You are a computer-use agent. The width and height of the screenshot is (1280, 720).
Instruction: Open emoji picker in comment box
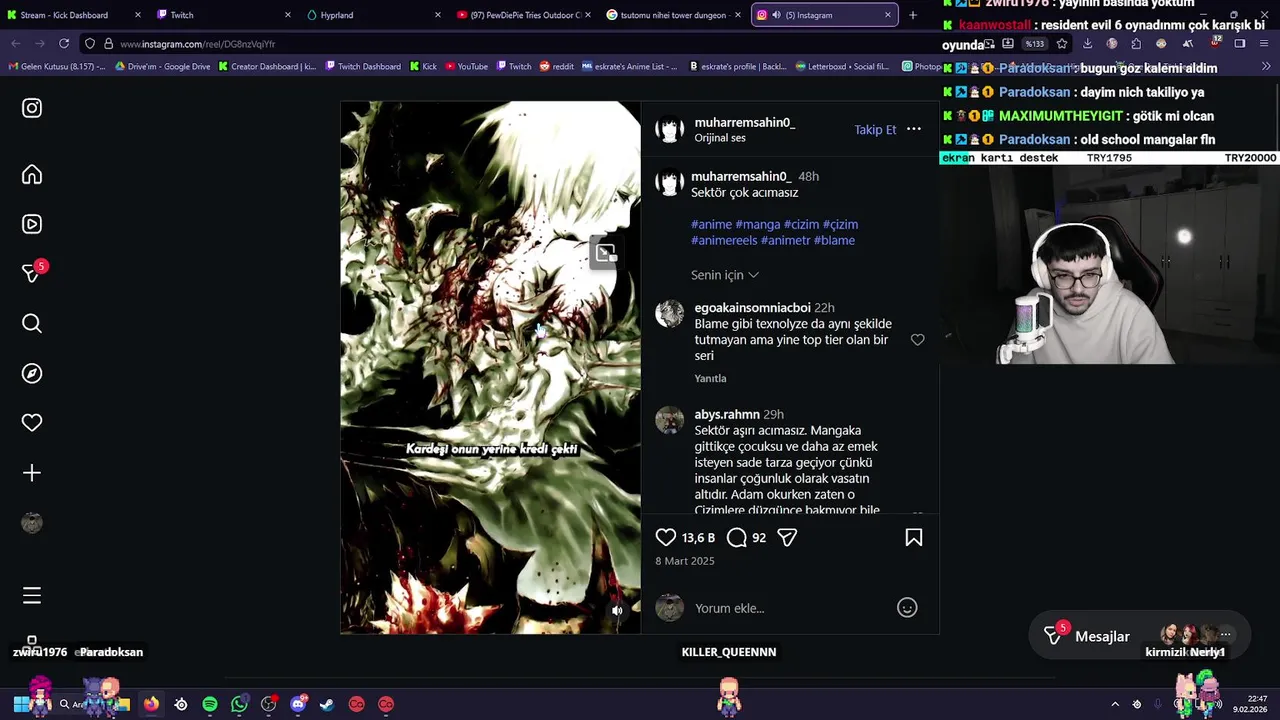pos(907,608)
